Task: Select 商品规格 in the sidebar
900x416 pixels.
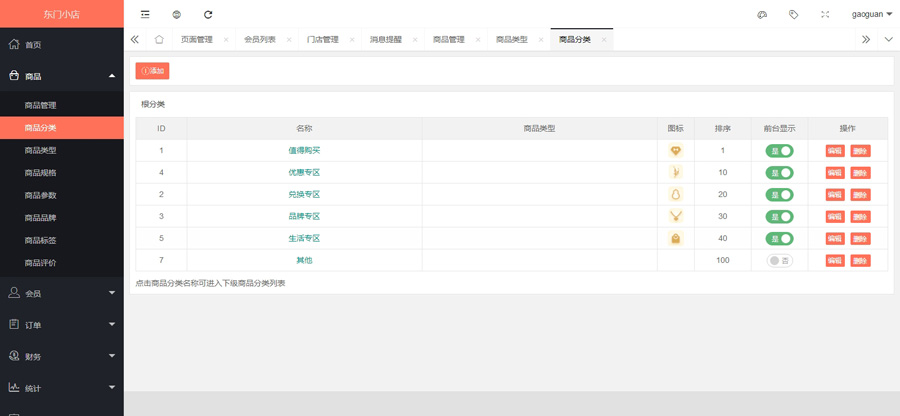Action: click(40, 173)
